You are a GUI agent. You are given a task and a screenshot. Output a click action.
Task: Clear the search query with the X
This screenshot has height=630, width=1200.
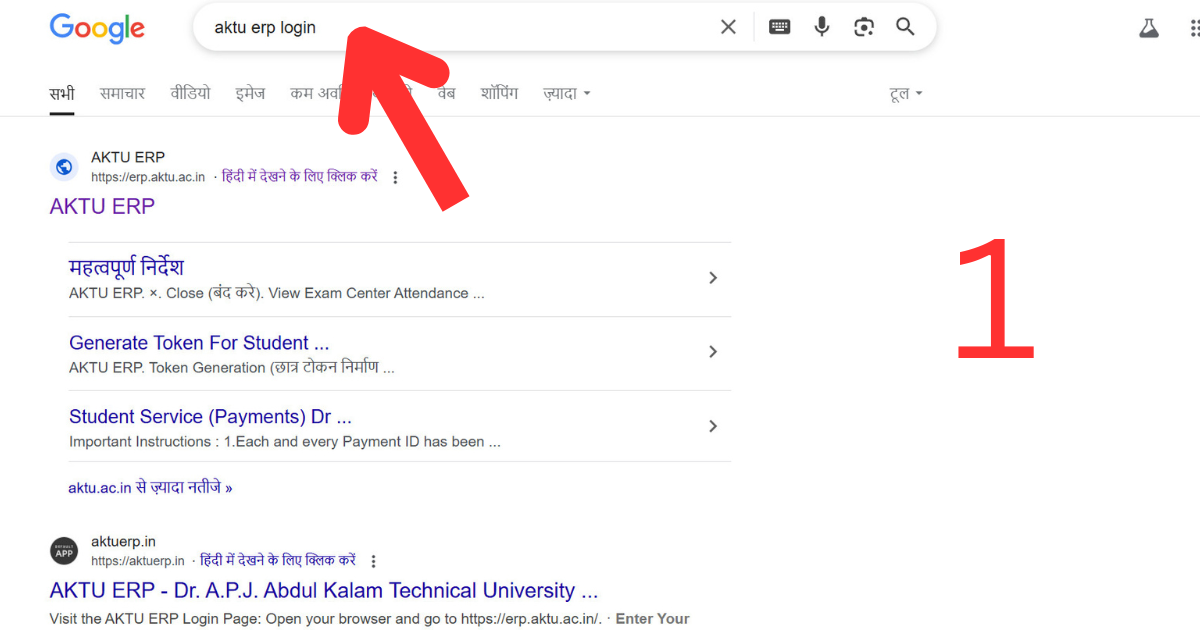coord(728,27)
